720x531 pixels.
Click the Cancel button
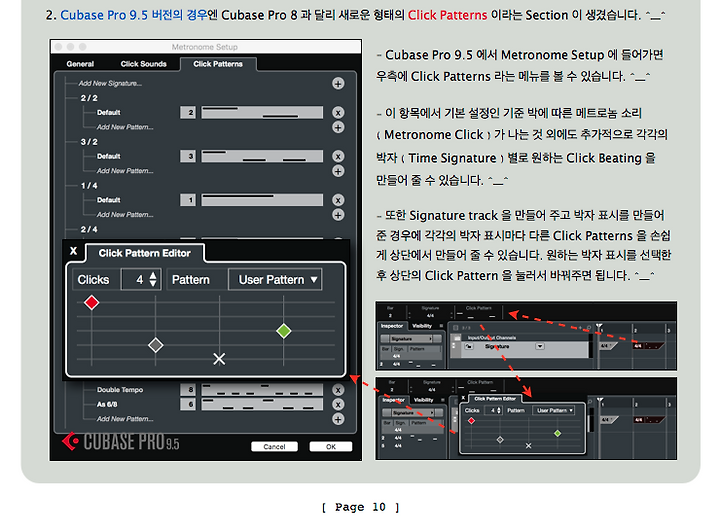point(274,446)
